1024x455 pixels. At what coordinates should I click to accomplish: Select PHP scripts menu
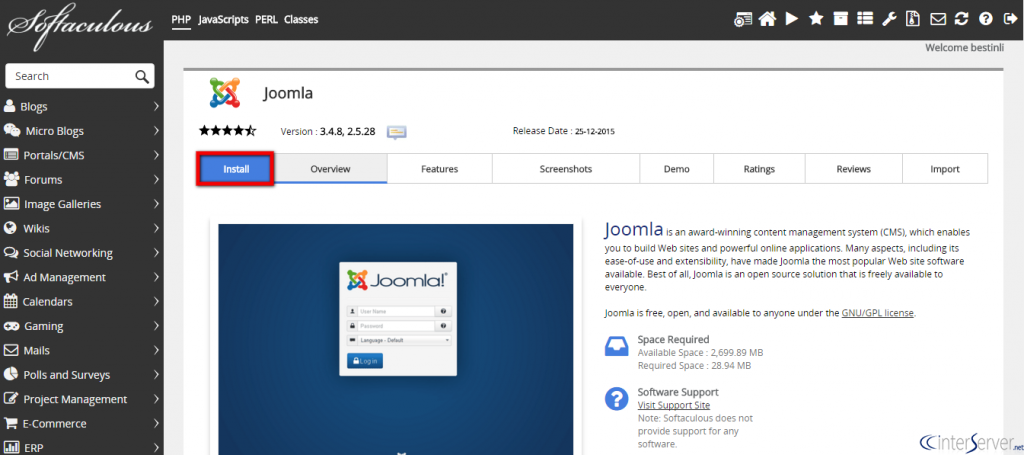click(181, 20)
